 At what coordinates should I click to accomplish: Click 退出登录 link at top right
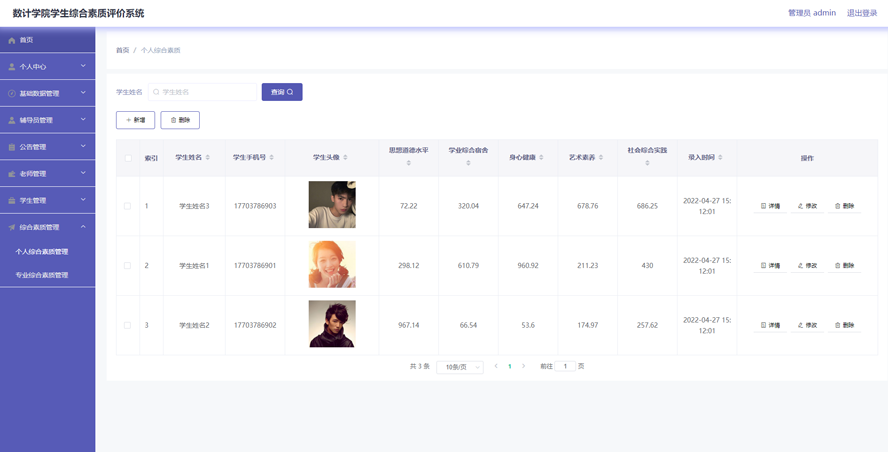861,13
